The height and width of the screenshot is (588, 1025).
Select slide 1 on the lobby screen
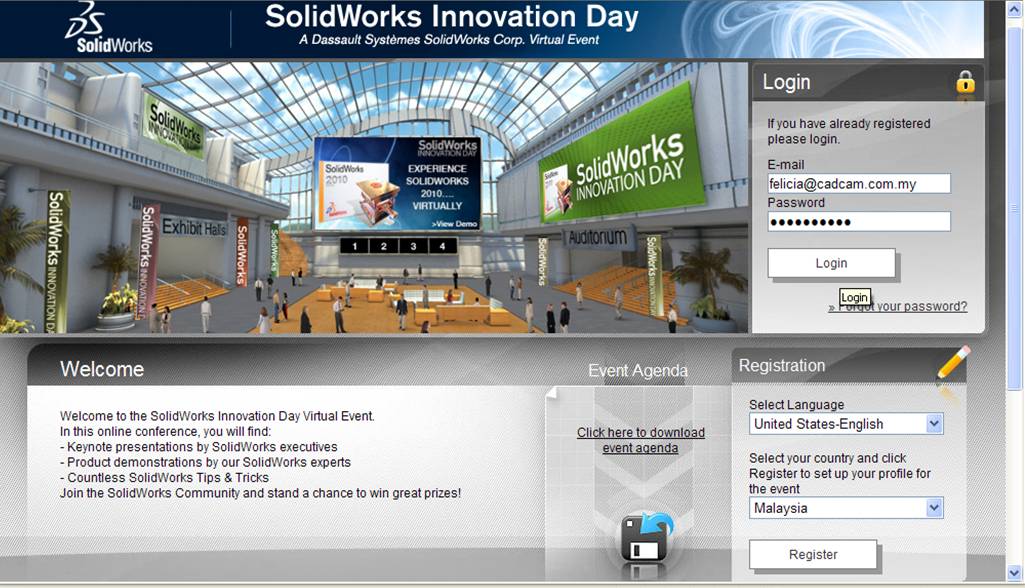pyautogui.click(x=354, y=246)
